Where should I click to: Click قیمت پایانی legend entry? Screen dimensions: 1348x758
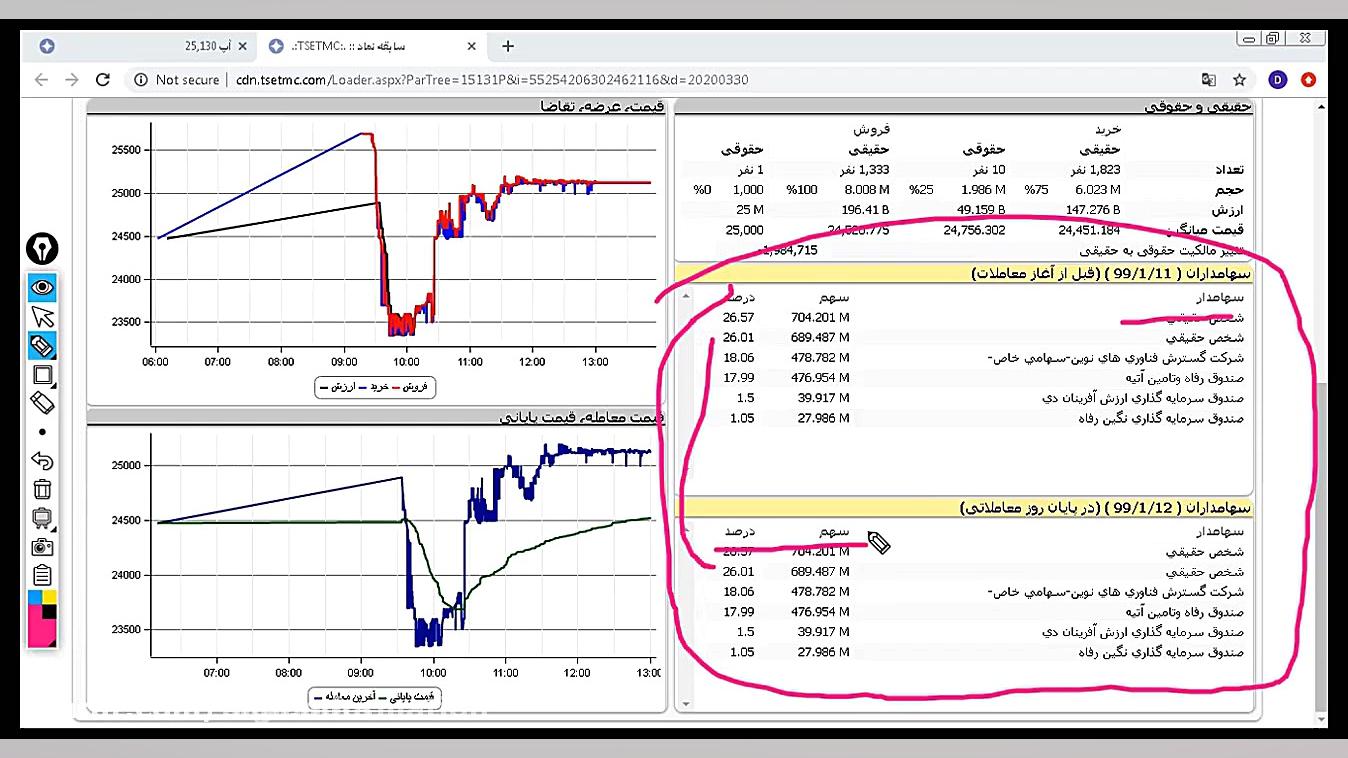click(406, 696)
